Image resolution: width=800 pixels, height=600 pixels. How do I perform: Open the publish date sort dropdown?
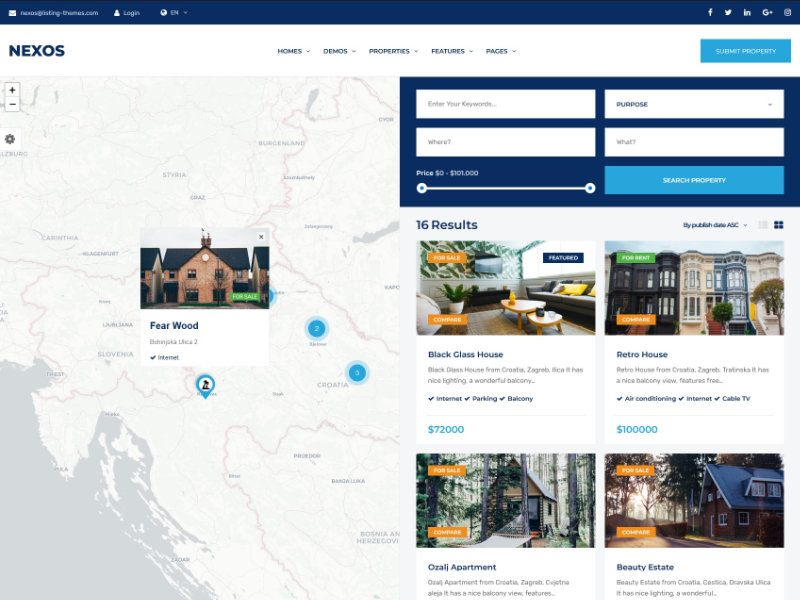point(715,225)
